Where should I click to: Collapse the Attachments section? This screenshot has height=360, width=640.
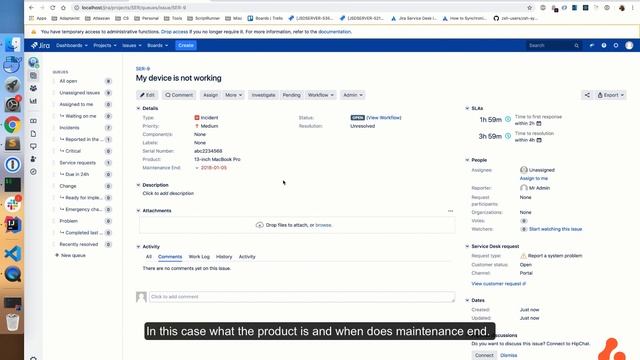[x=138, y=211]
